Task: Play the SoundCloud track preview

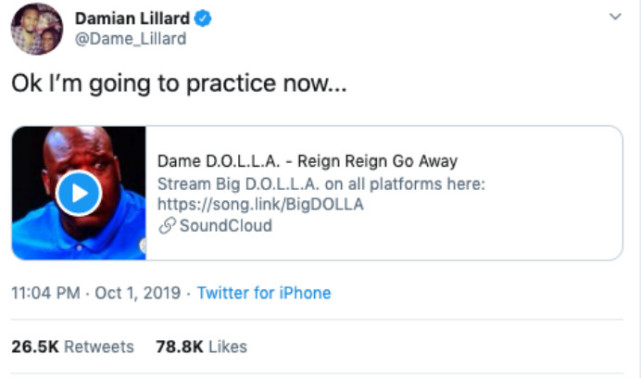Action: click(78, 193)
